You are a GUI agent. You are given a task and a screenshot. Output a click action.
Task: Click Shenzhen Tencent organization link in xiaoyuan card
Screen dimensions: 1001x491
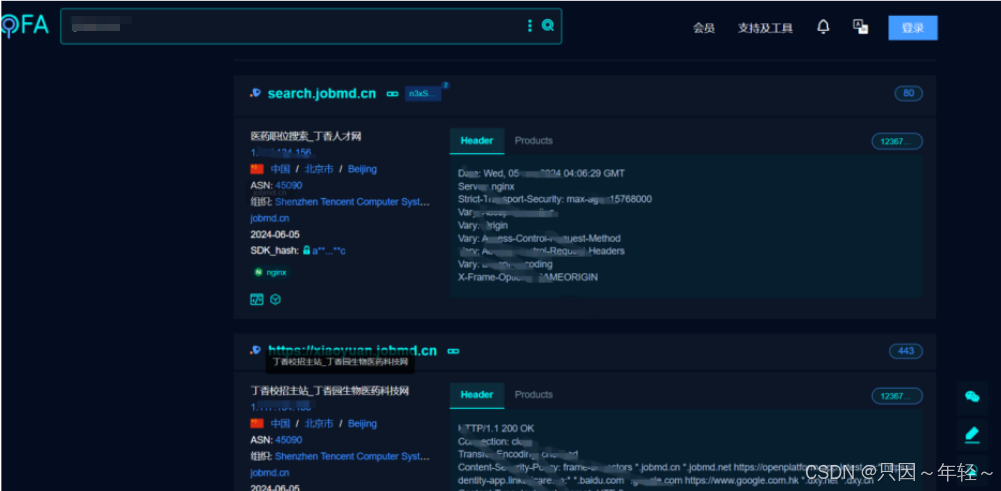point(352,457)
